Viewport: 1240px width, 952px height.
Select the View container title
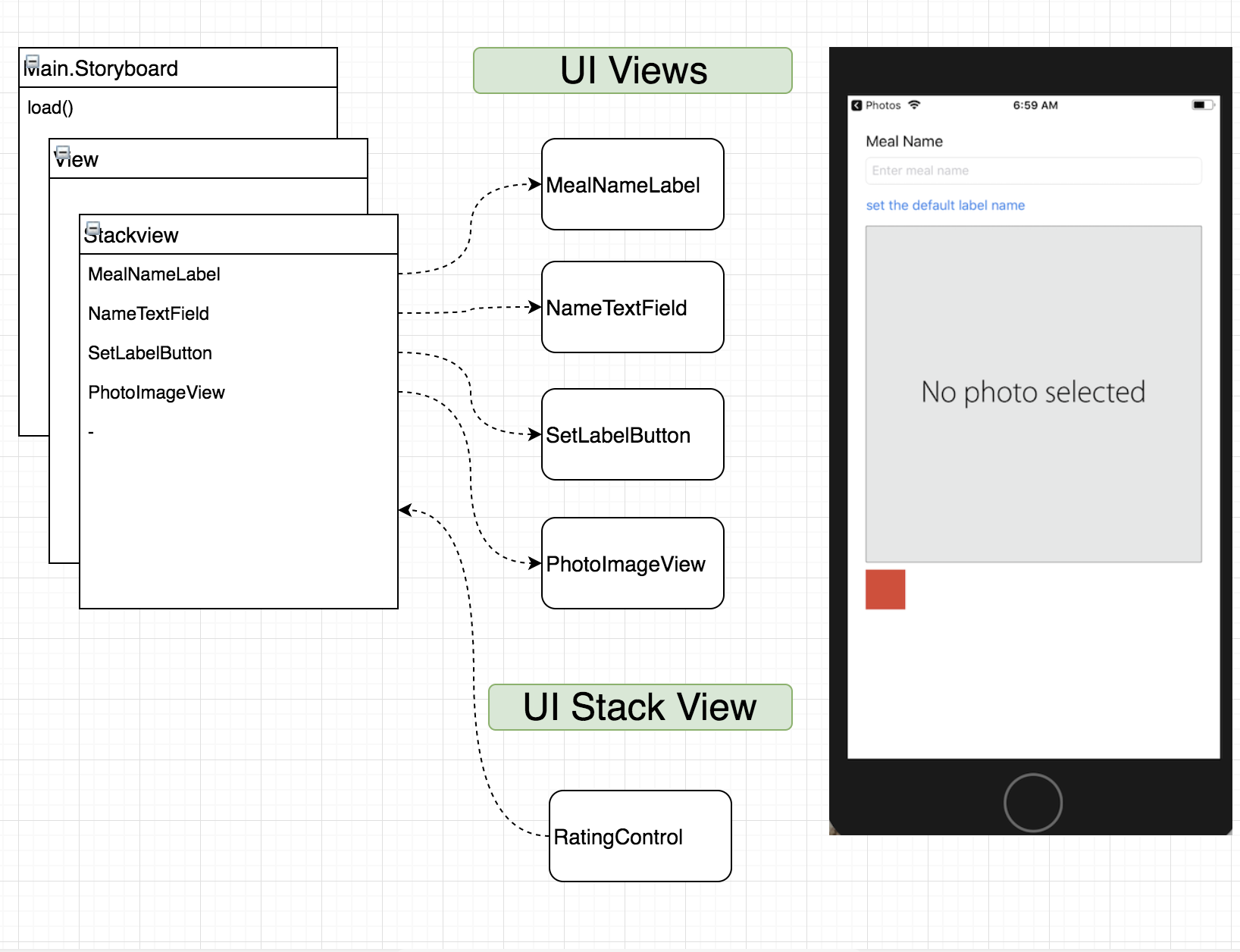[x=76, y=160]
